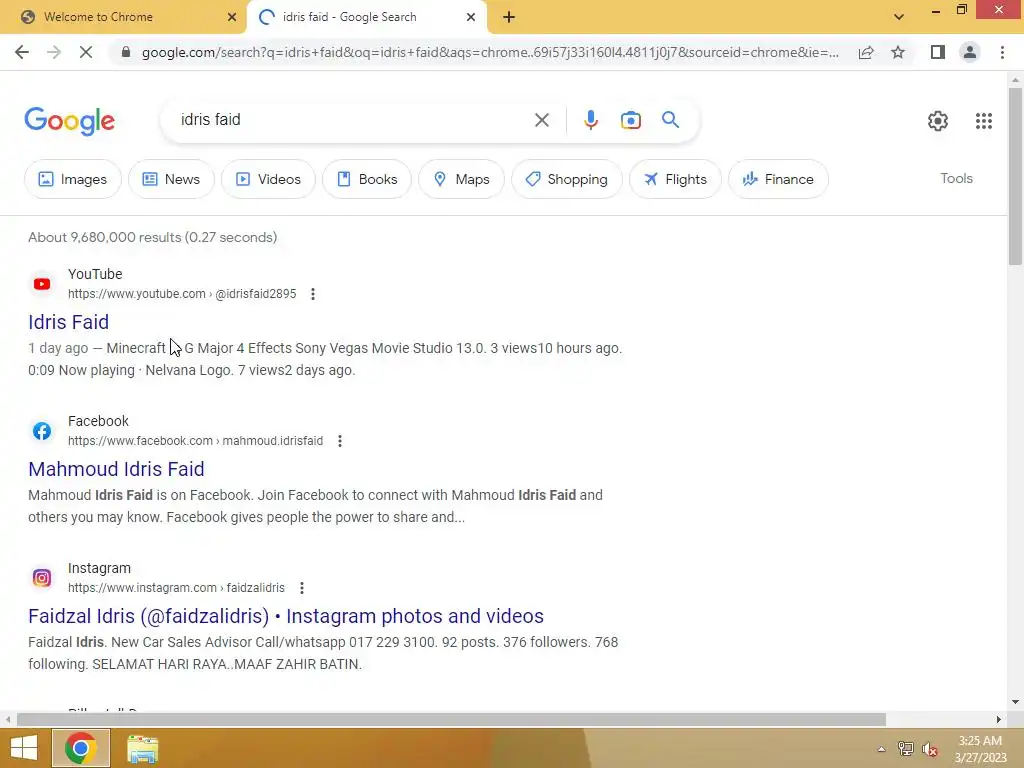The height and width of the screenshot is (768, 1024).
Task: Click the scroll down arrow of the vertical scrollbar
Action: pos(1015,702)
